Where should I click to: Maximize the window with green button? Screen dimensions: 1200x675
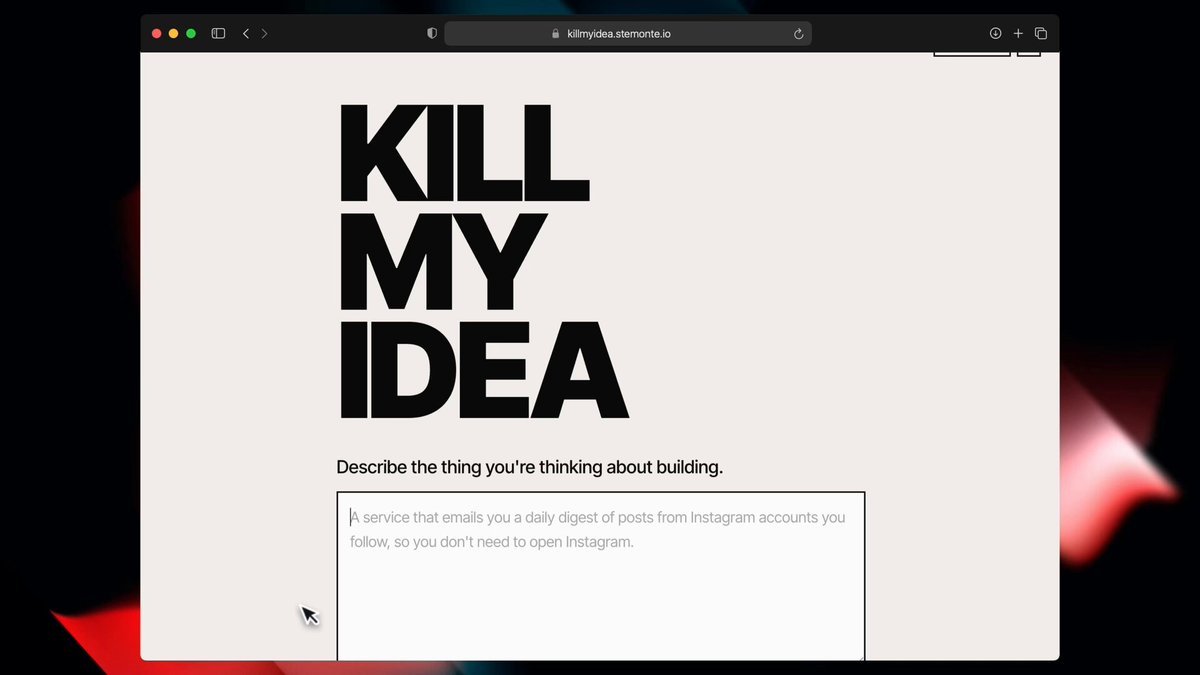click(191, 33)
